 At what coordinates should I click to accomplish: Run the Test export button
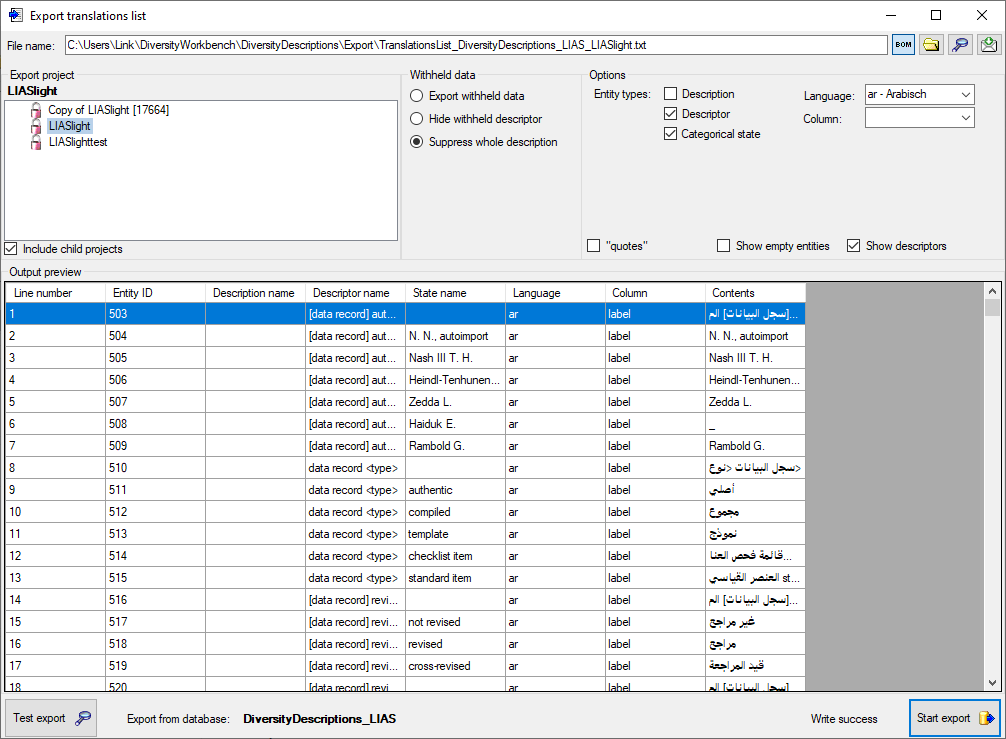click(x=51, y=718)
